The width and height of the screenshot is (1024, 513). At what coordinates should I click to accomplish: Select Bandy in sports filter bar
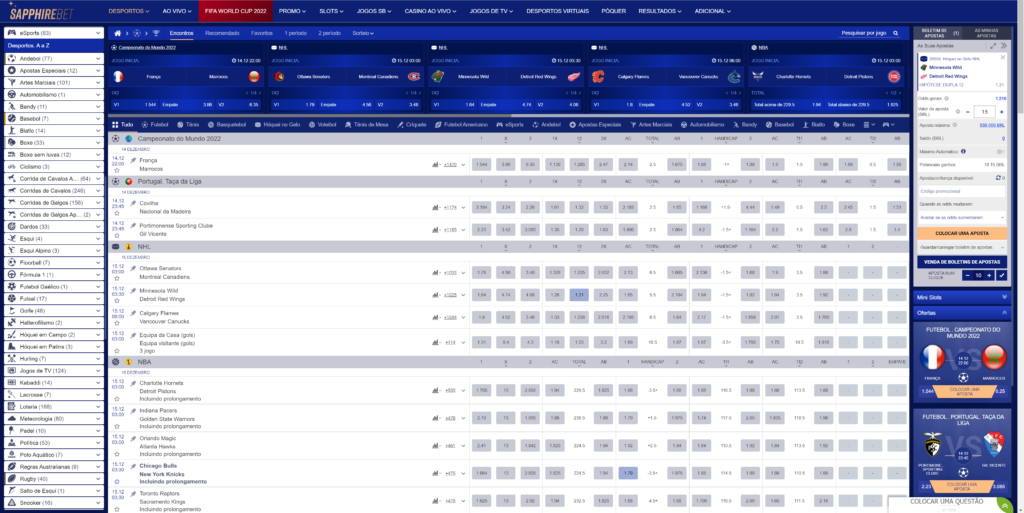(x=744, y=124)
